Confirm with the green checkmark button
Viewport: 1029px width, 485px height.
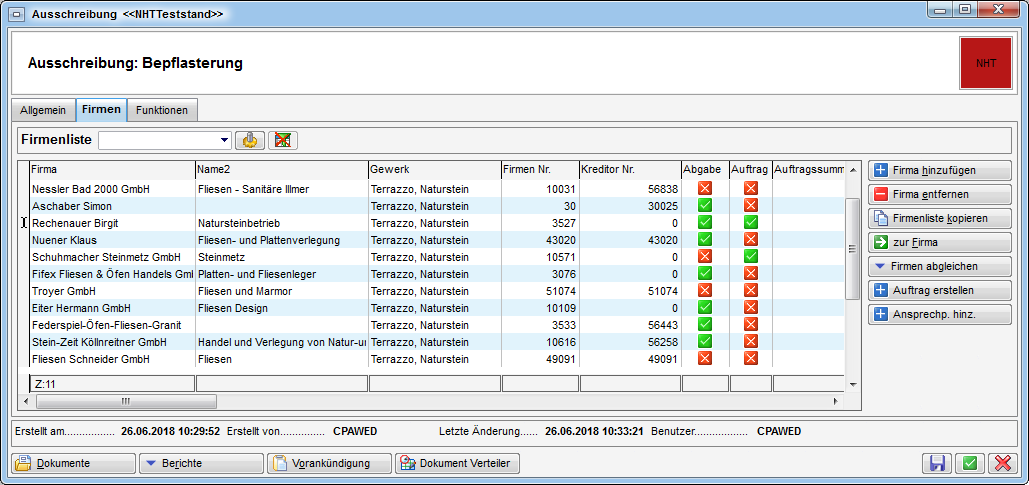pos(970,463)
